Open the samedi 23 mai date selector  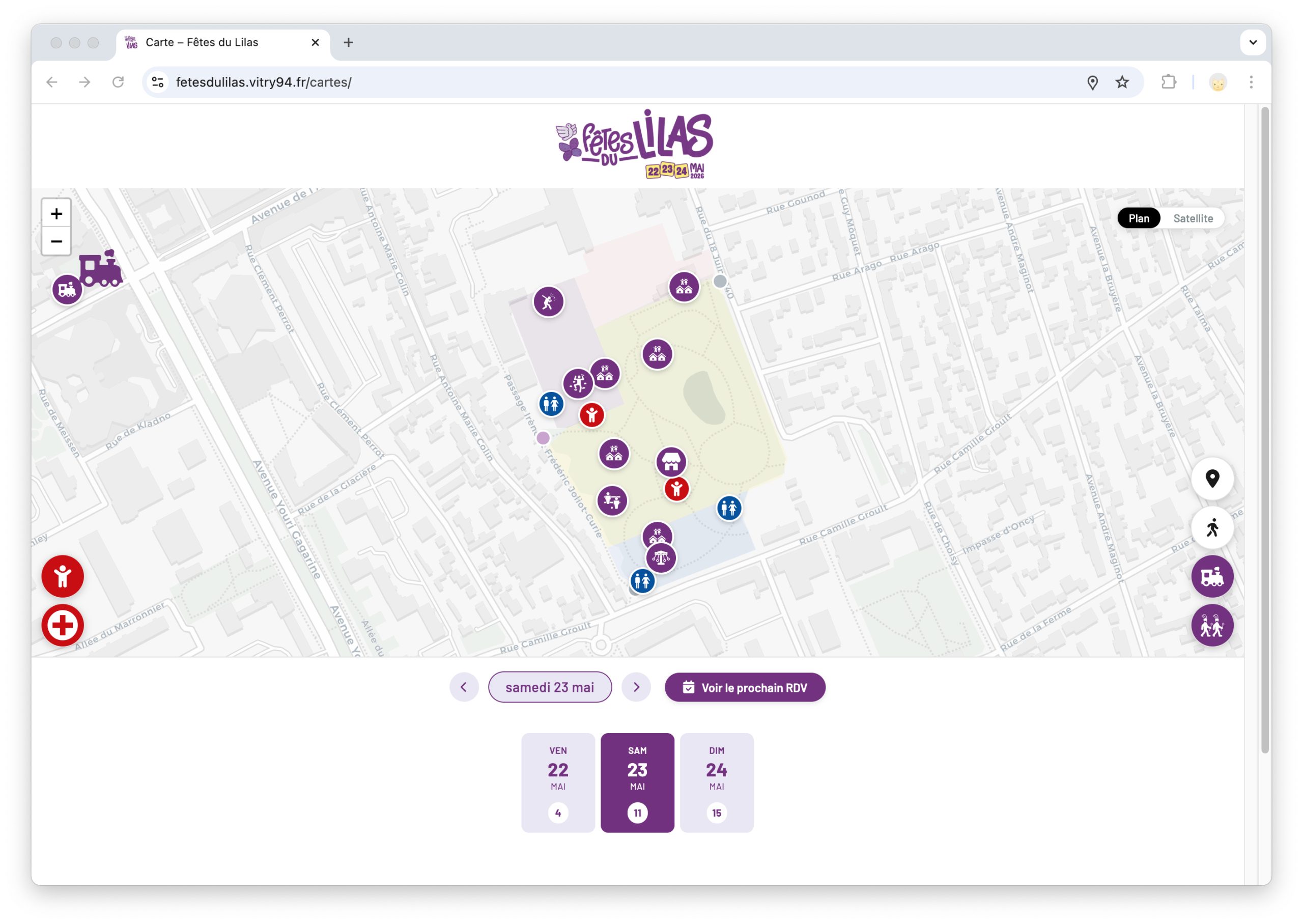pos(550,687)
